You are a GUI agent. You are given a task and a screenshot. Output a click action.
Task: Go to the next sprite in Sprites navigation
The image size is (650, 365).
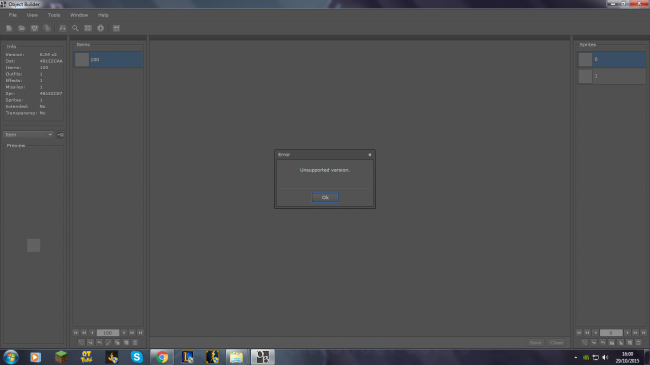point(627,333)
